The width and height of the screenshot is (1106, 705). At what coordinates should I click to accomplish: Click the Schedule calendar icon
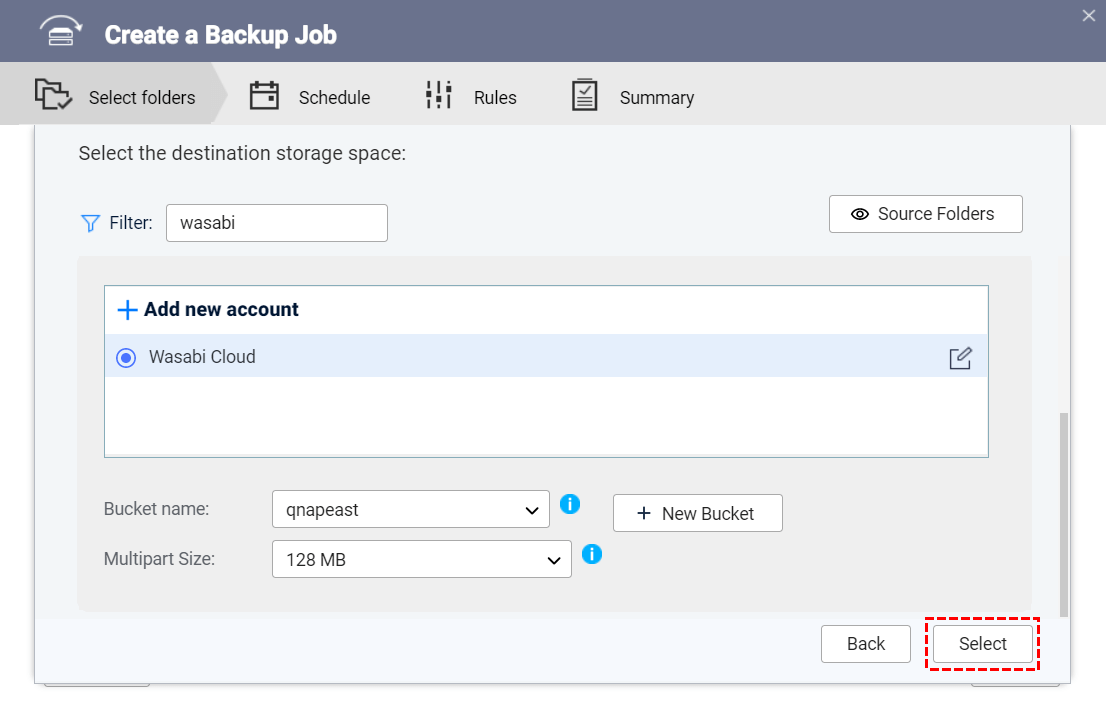coord(264,95)
